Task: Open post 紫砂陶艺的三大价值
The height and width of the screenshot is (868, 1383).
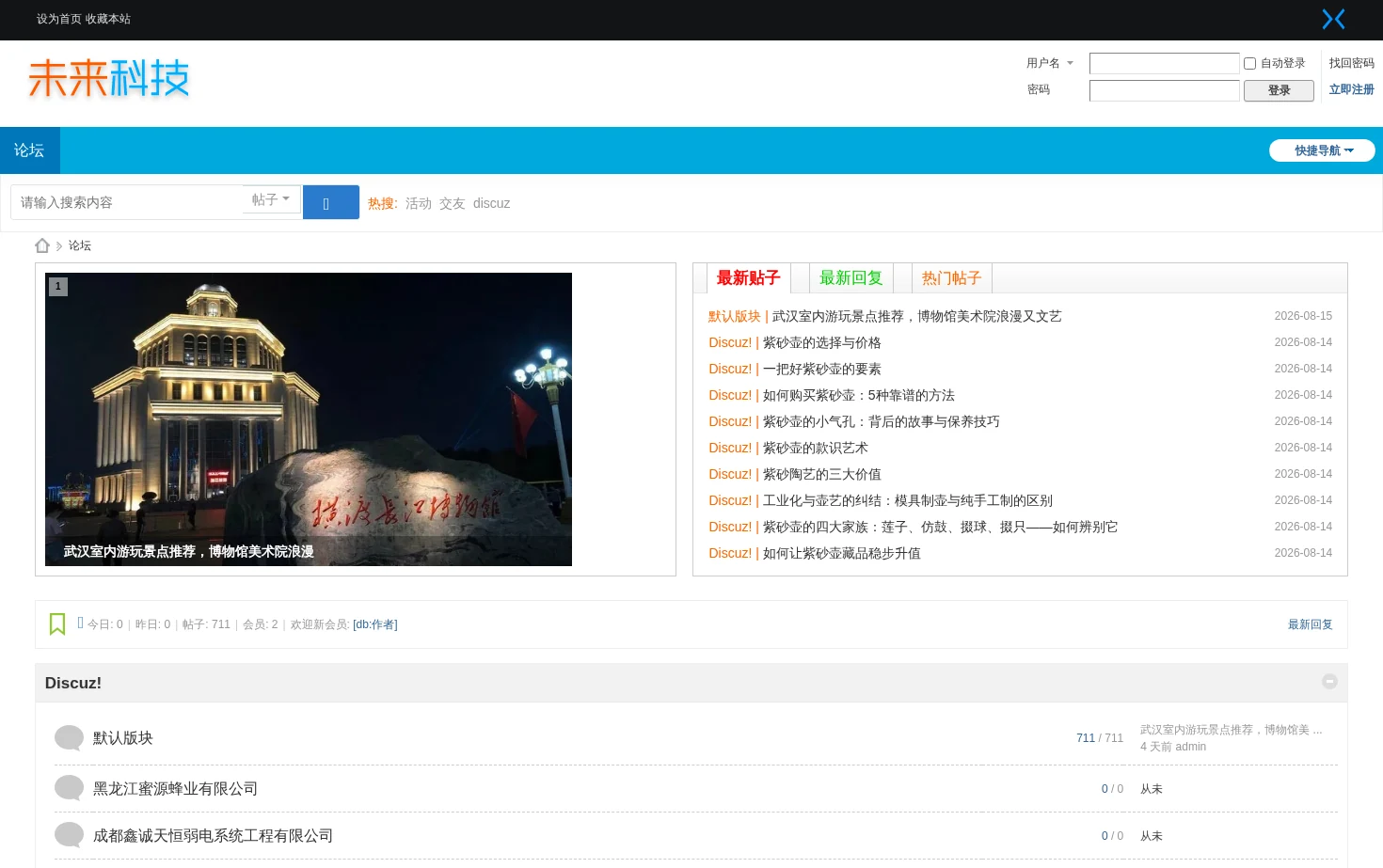Action: click(822, 474)
